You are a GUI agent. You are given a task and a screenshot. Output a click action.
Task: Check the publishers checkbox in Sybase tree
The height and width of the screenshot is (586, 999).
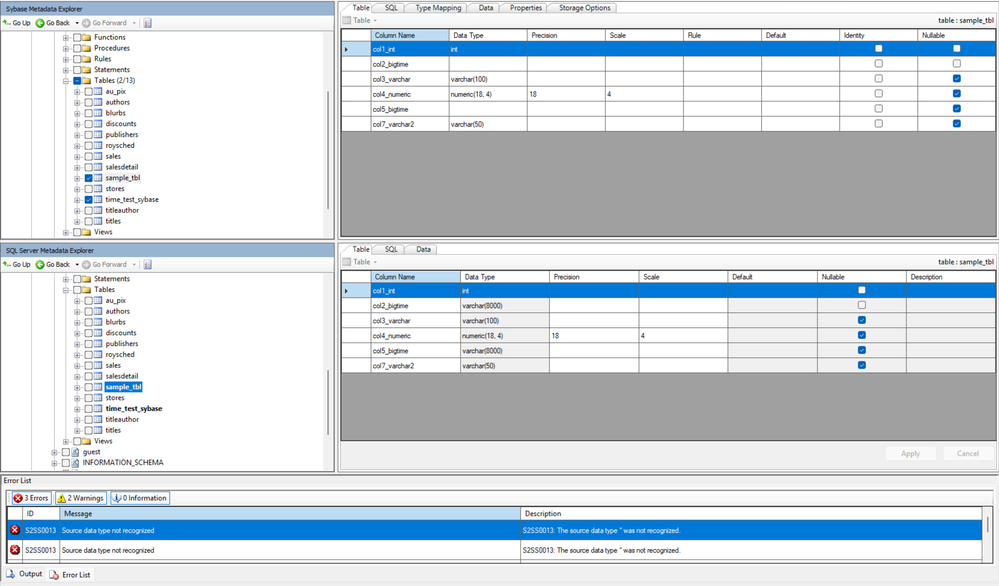click(x=89, y=135)
